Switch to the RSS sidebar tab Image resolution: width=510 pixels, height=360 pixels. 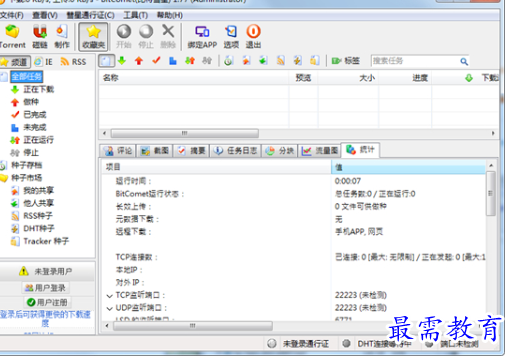tap(73, 62)
